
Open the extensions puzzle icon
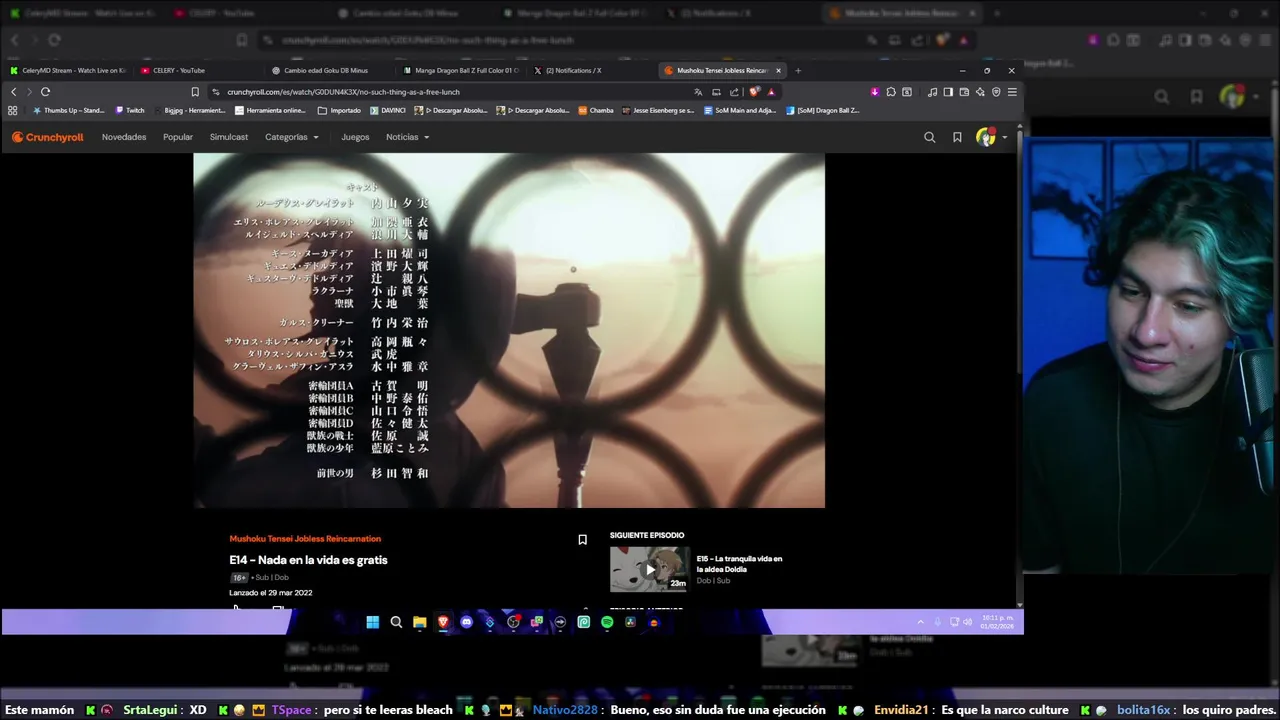pyautogui.click(x=890, y=91)
